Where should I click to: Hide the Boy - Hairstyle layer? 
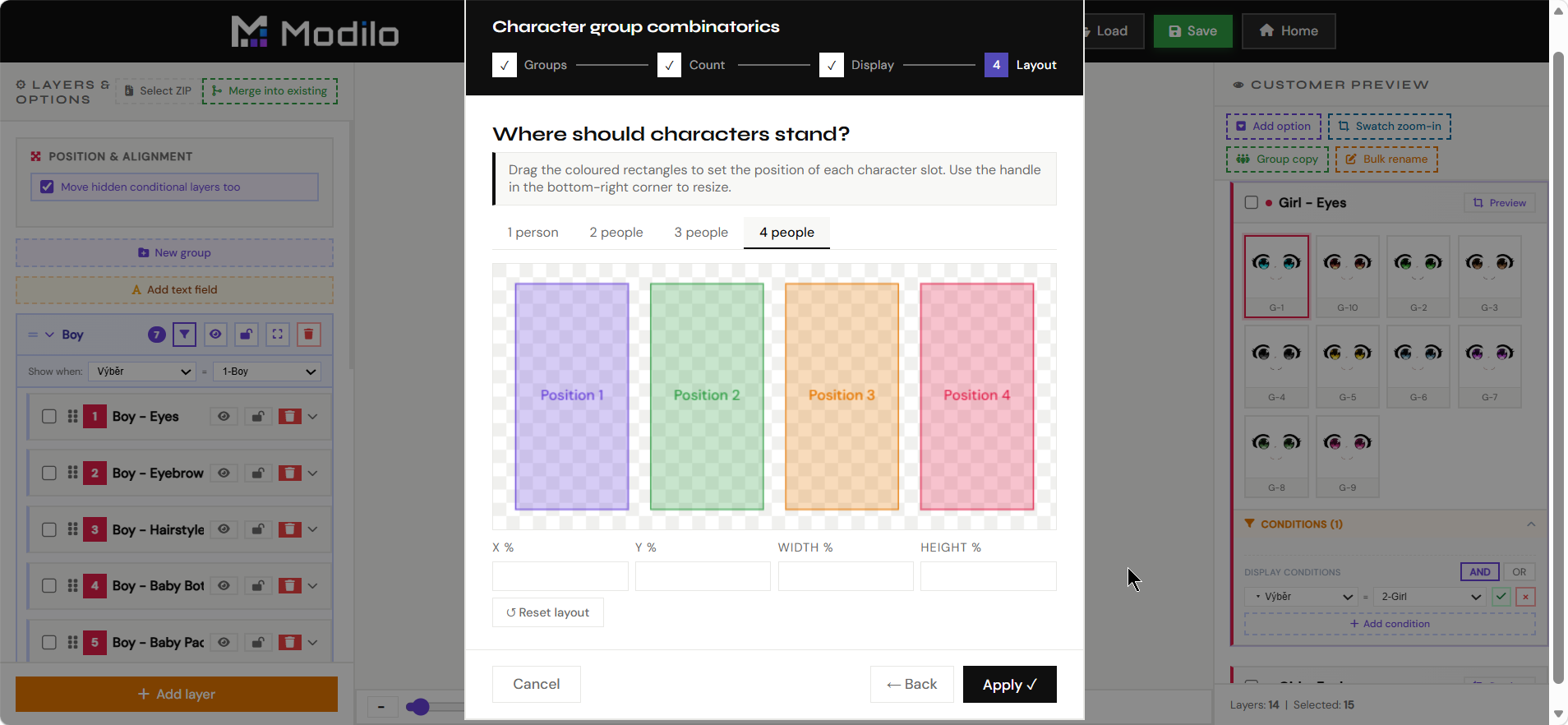point(224,529)
